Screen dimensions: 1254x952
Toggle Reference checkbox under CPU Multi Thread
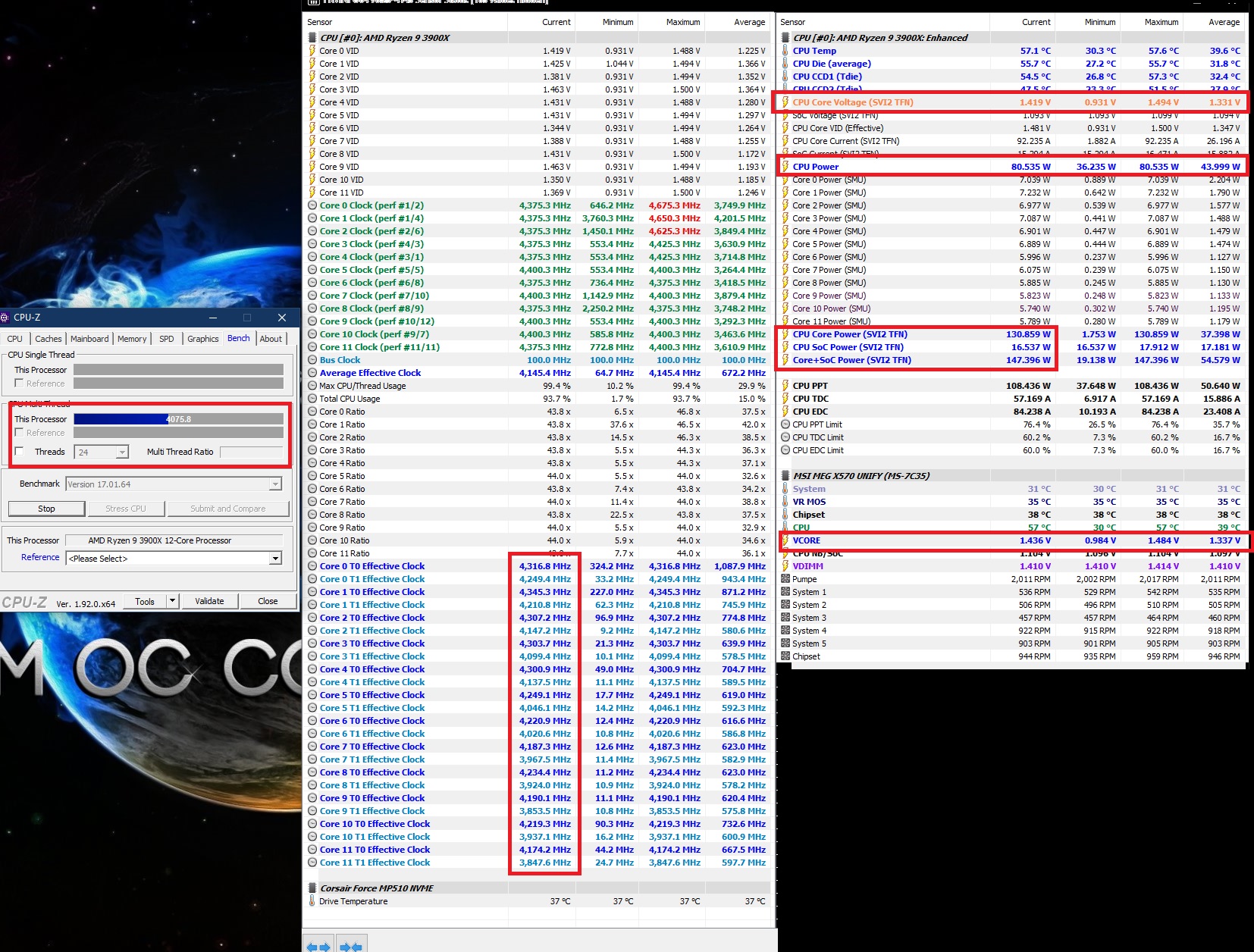click(x=19, y=433)
